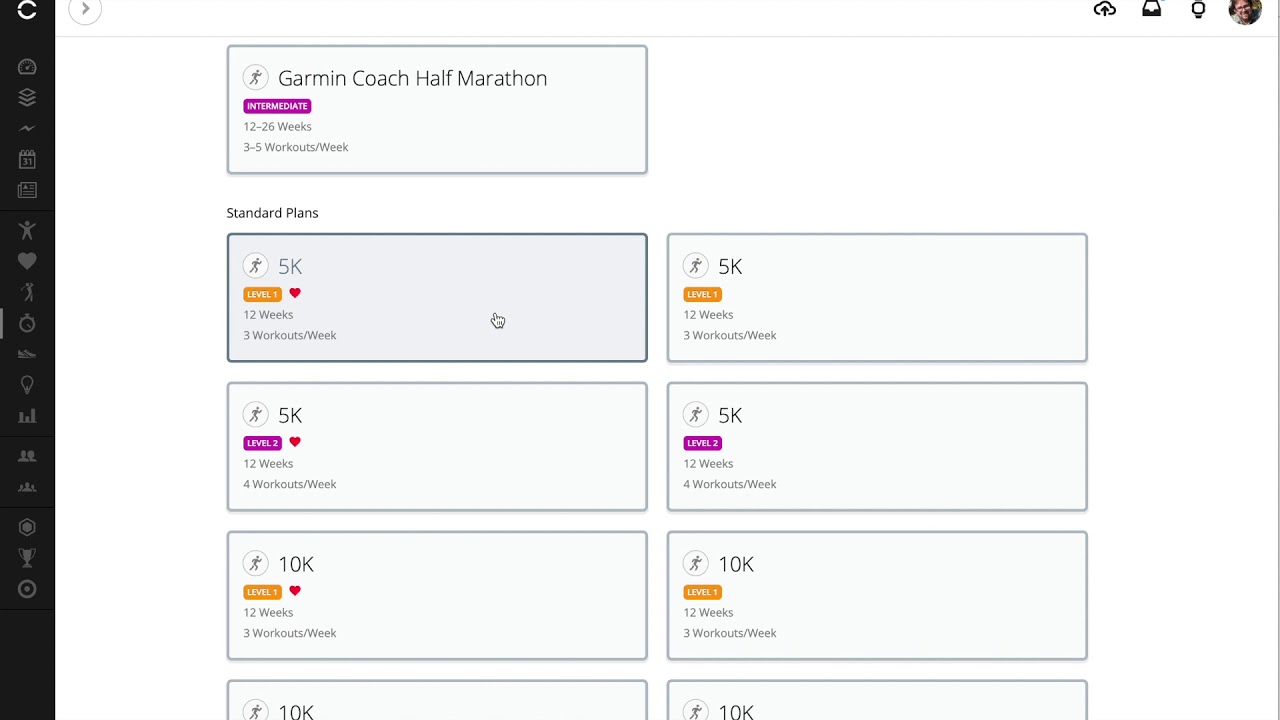Click red heart icon on 5K Level 1 card
1280x720 pixels.
295,293
